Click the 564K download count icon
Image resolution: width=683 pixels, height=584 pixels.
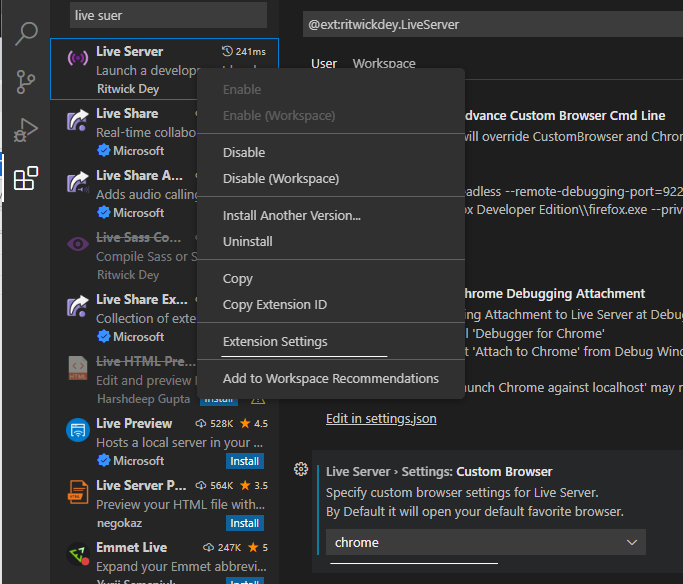pyautogui.click(x=200, y=485)
